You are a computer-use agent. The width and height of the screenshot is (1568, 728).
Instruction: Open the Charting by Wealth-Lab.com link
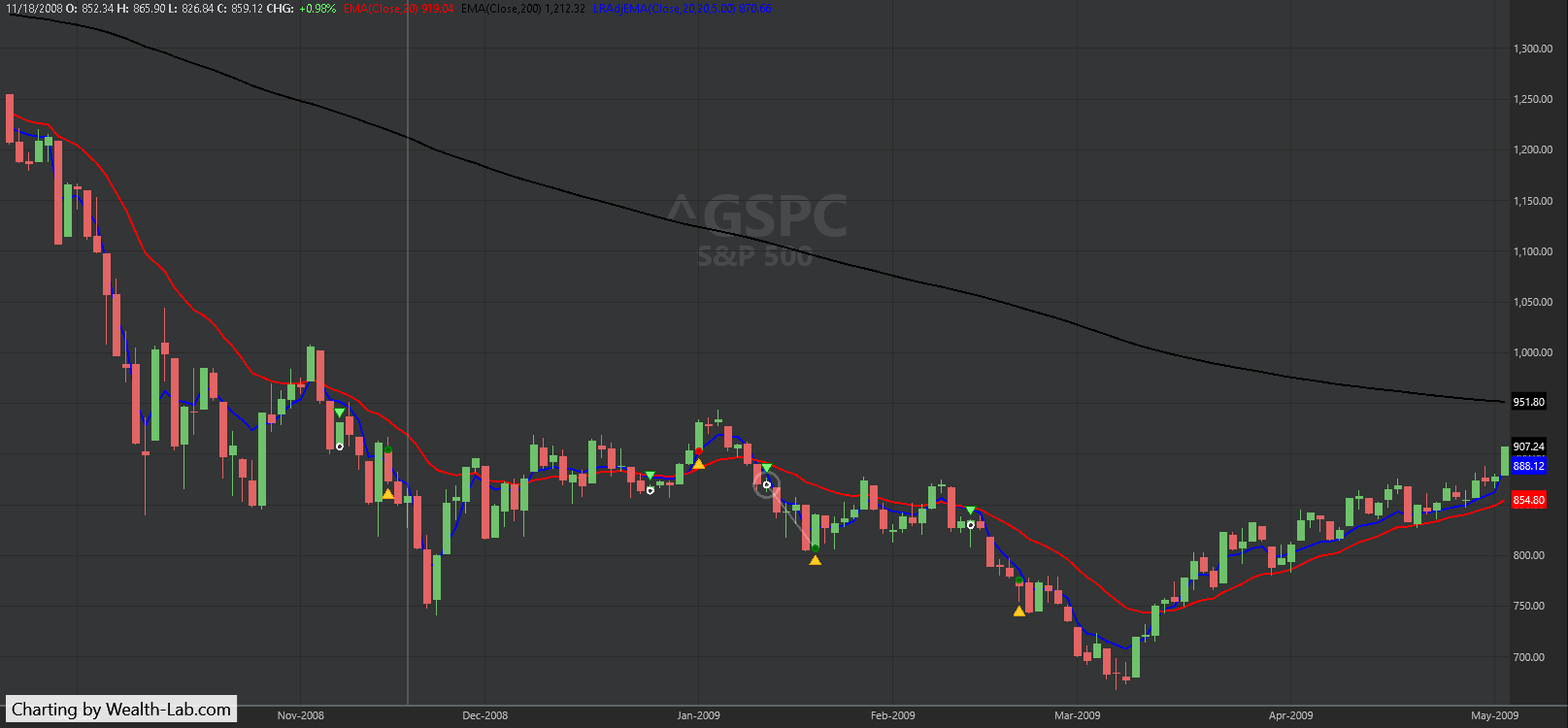[121, 710]
